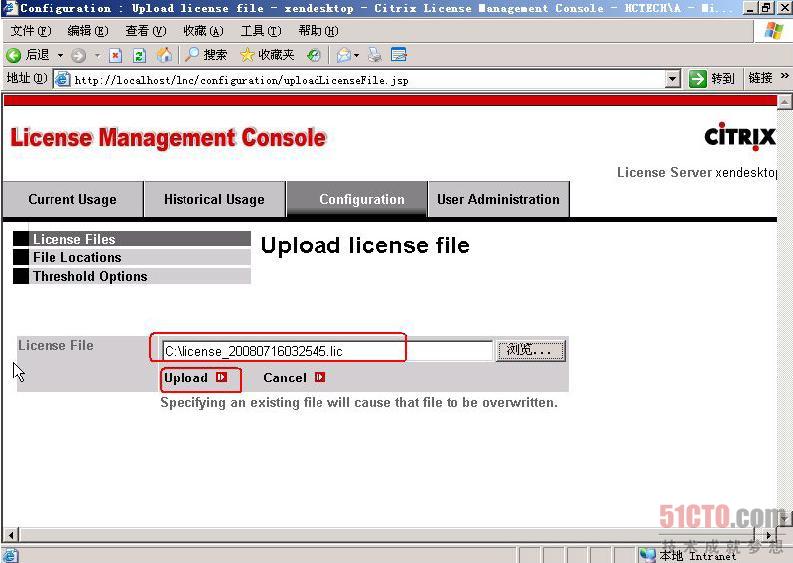Open File Locations sidebar item
Image resolution: width=793 pixels, height=563 pixels.
(131, 257)
